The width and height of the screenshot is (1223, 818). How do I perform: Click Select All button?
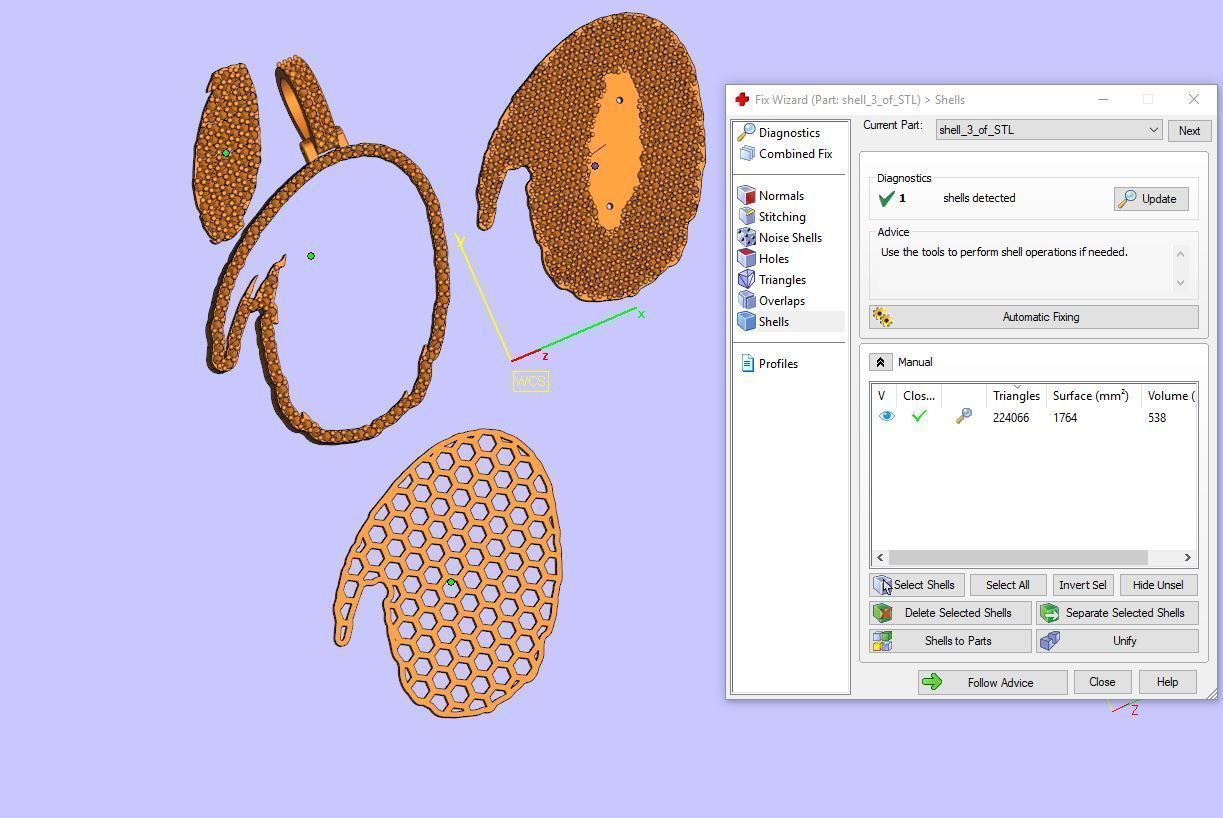(1007, 585)
